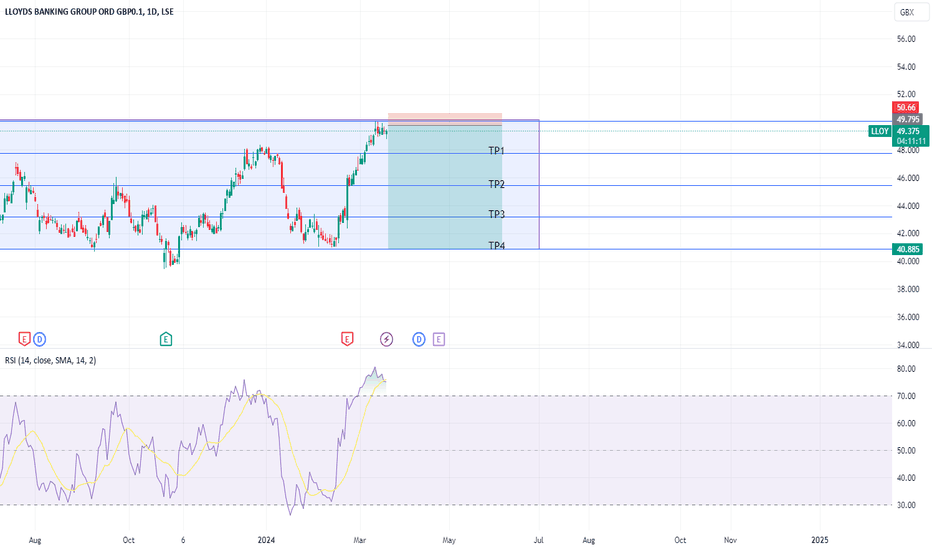Click 38.000 on the price axis
The image size is (932, 550).
908,289
